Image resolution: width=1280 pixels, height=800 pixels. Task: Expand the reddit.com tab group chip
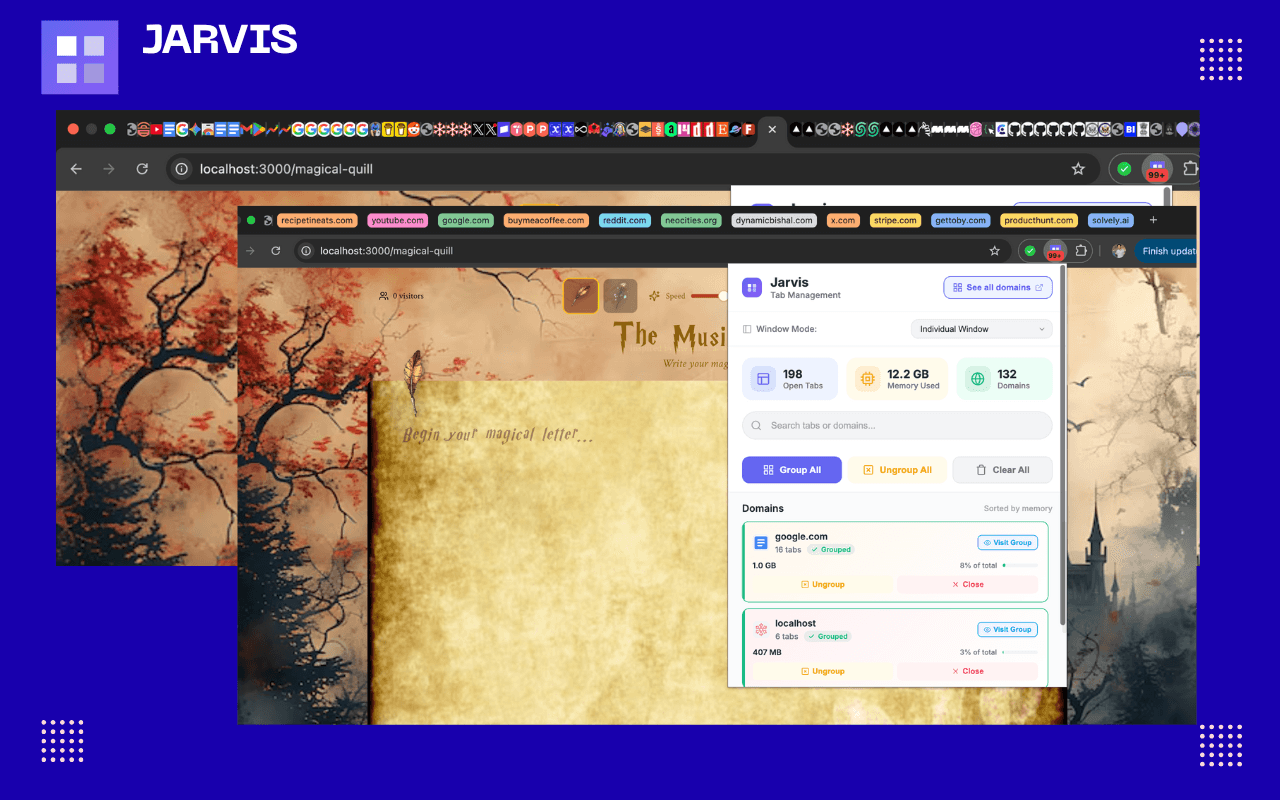tap(624, 220)
